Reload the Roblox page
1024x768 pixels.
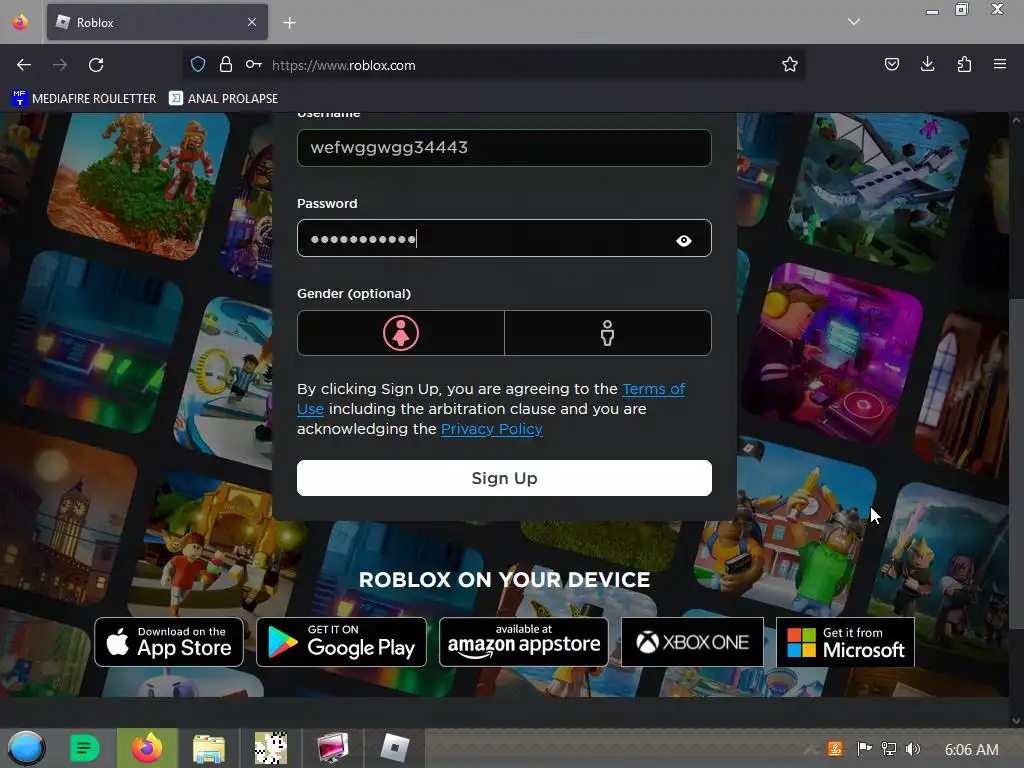[96, 65]
